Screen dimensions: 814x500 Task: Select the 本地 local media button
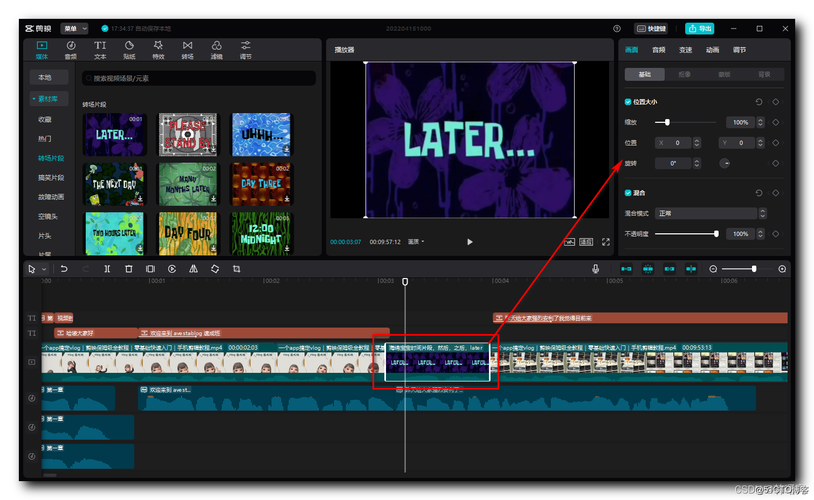pos(49,77)
